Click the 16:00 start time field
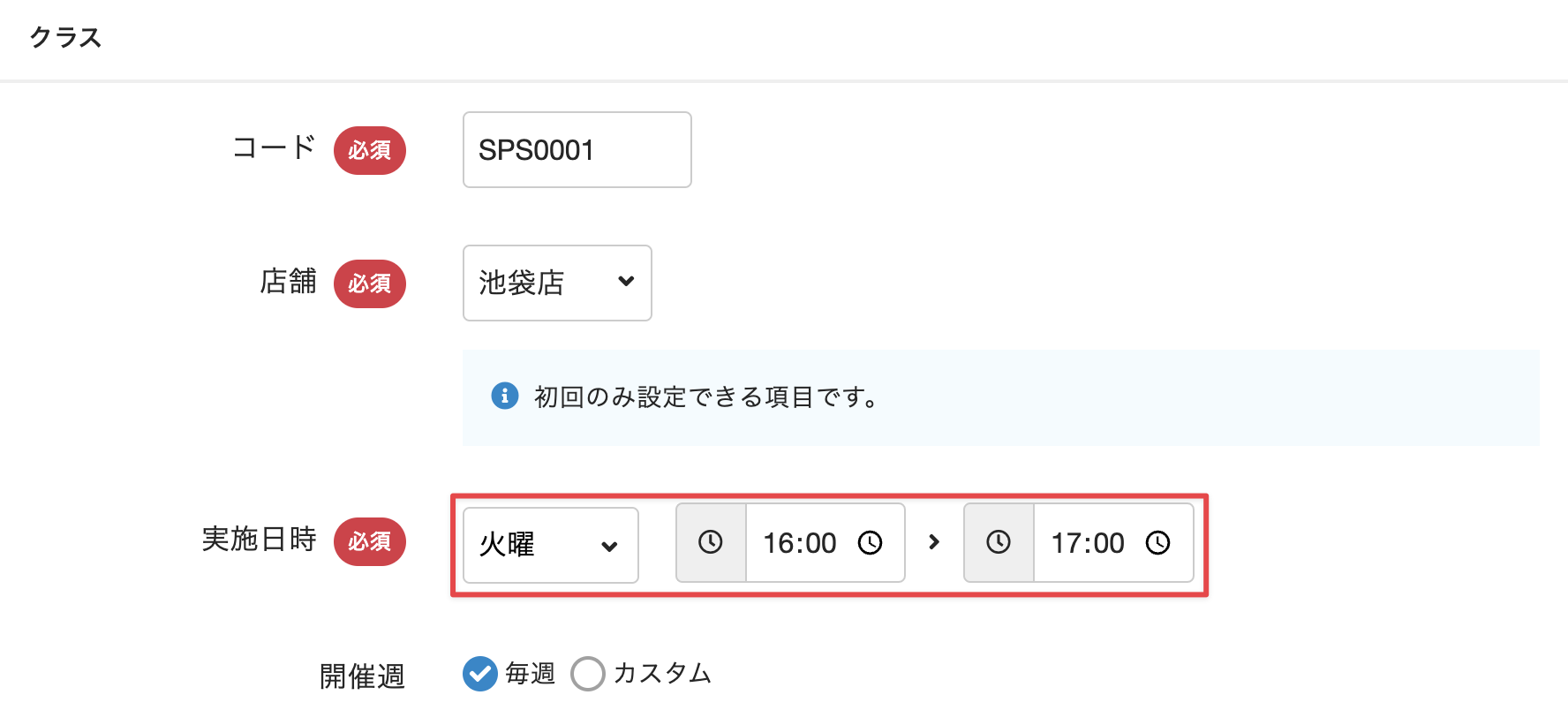 pyautogui.click(x=825, y=542)
